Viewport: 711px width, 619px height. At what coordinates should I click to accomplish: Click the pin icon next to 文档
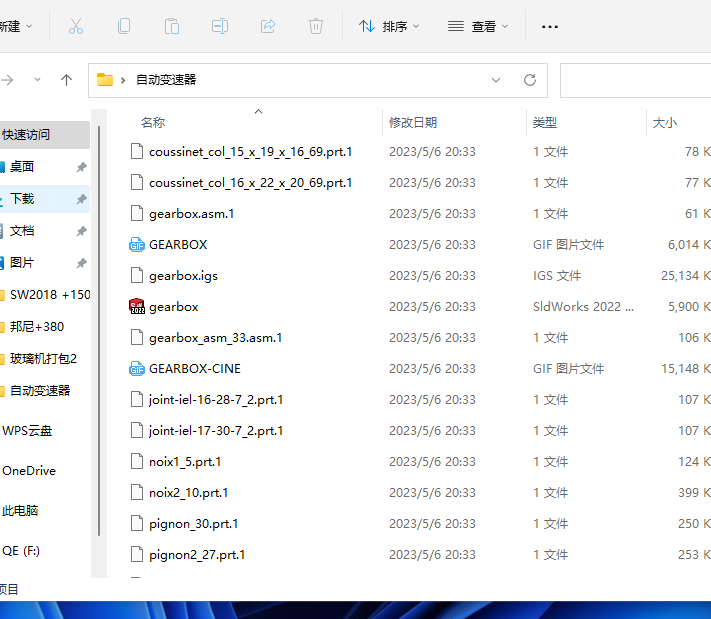pyautogui.click(x=81, y=231)
